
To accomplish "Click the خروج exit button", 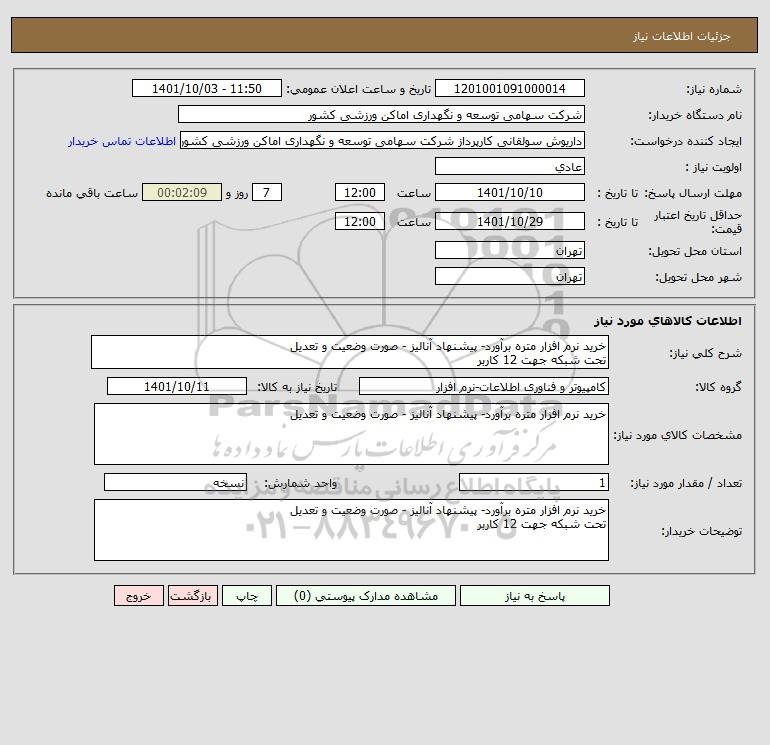I will point(138,596).
